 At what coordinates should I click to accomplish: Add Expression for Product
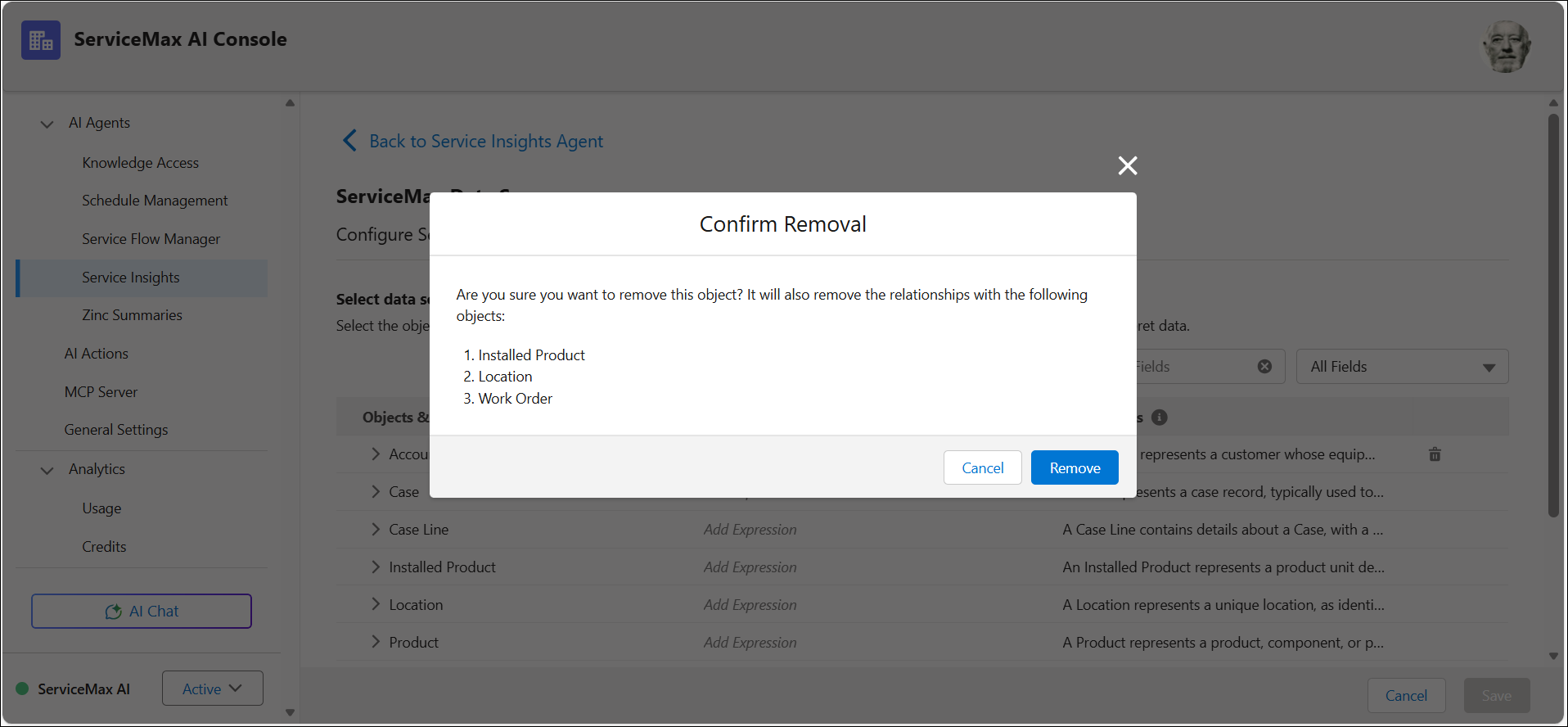pyautogui.click(x=750, y=643)
